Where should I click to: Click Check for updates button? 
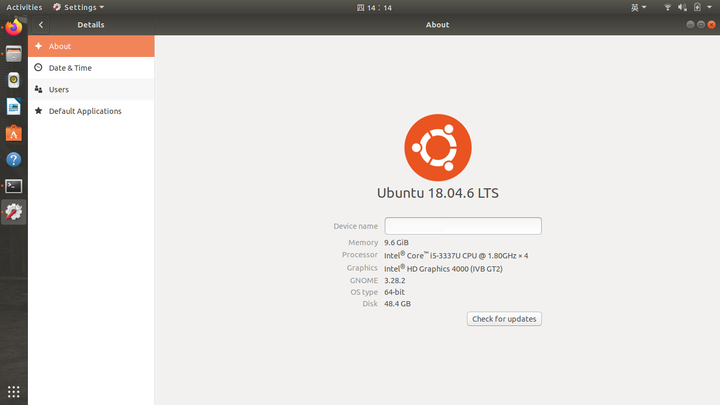(504, 319)
